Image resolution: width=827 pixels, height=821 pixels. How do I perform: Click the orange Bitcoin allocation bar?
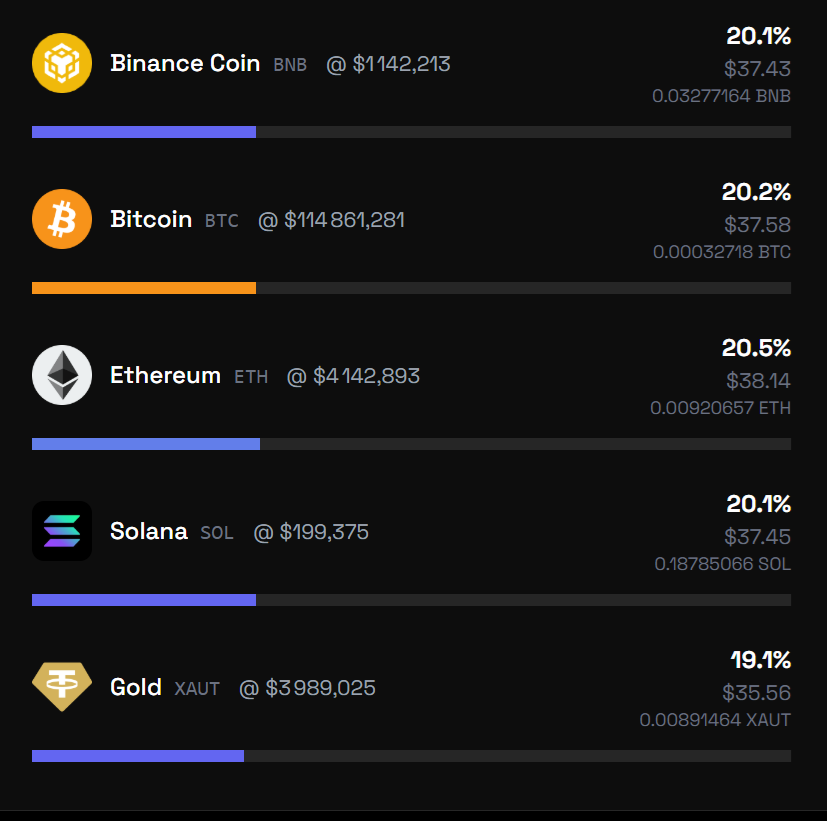pyautogui.click(x=411, y=288)
